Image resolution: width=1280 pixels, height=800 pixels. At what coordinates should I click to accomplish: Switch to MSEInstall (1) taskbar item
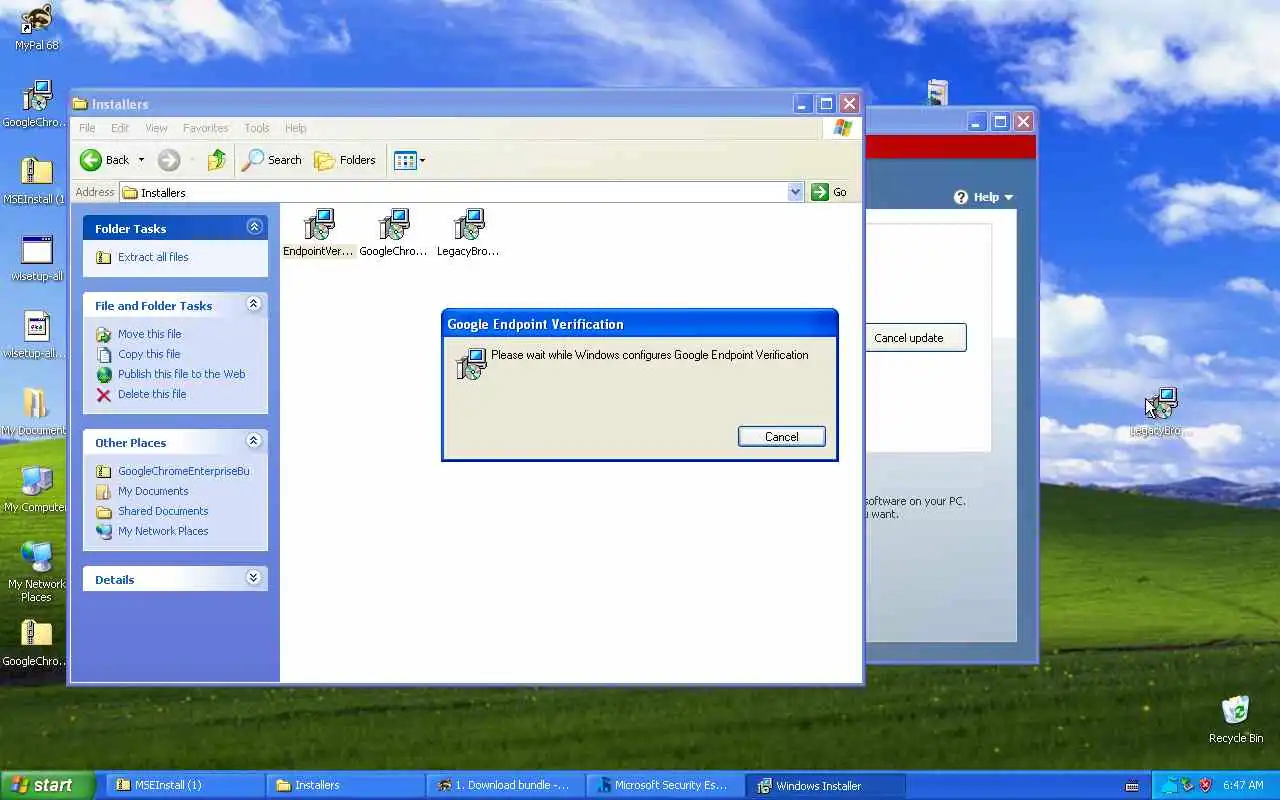coord(186,785)
